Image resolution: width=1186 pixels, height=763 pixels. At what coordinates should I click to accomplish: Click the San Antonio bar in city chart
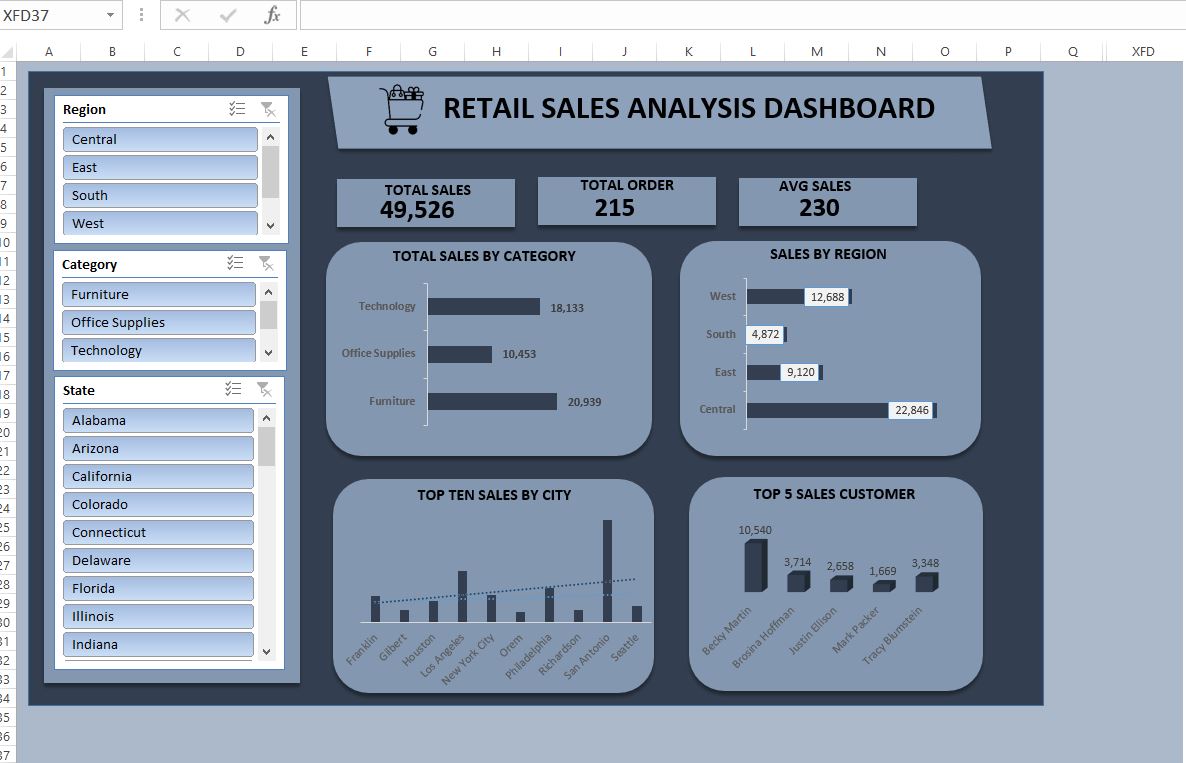tap(607, 570)
